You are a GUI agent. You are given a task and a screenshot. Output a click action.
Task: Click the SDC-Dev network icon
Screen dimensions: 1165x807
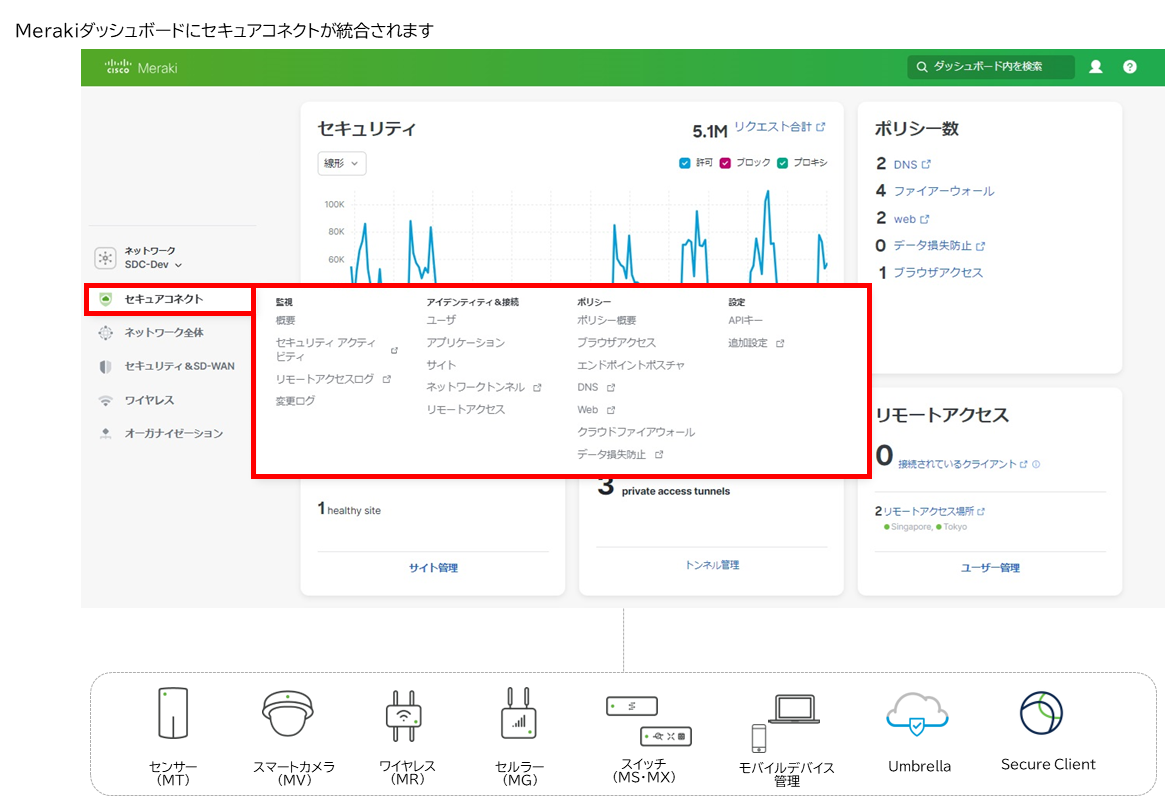click(x=106, y=258)
